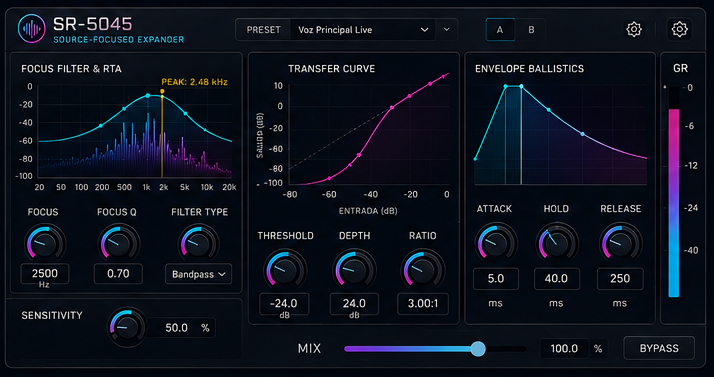Open the Voz Principal Live preset dropdown
The image size is (714, 377).
[363, 30]
